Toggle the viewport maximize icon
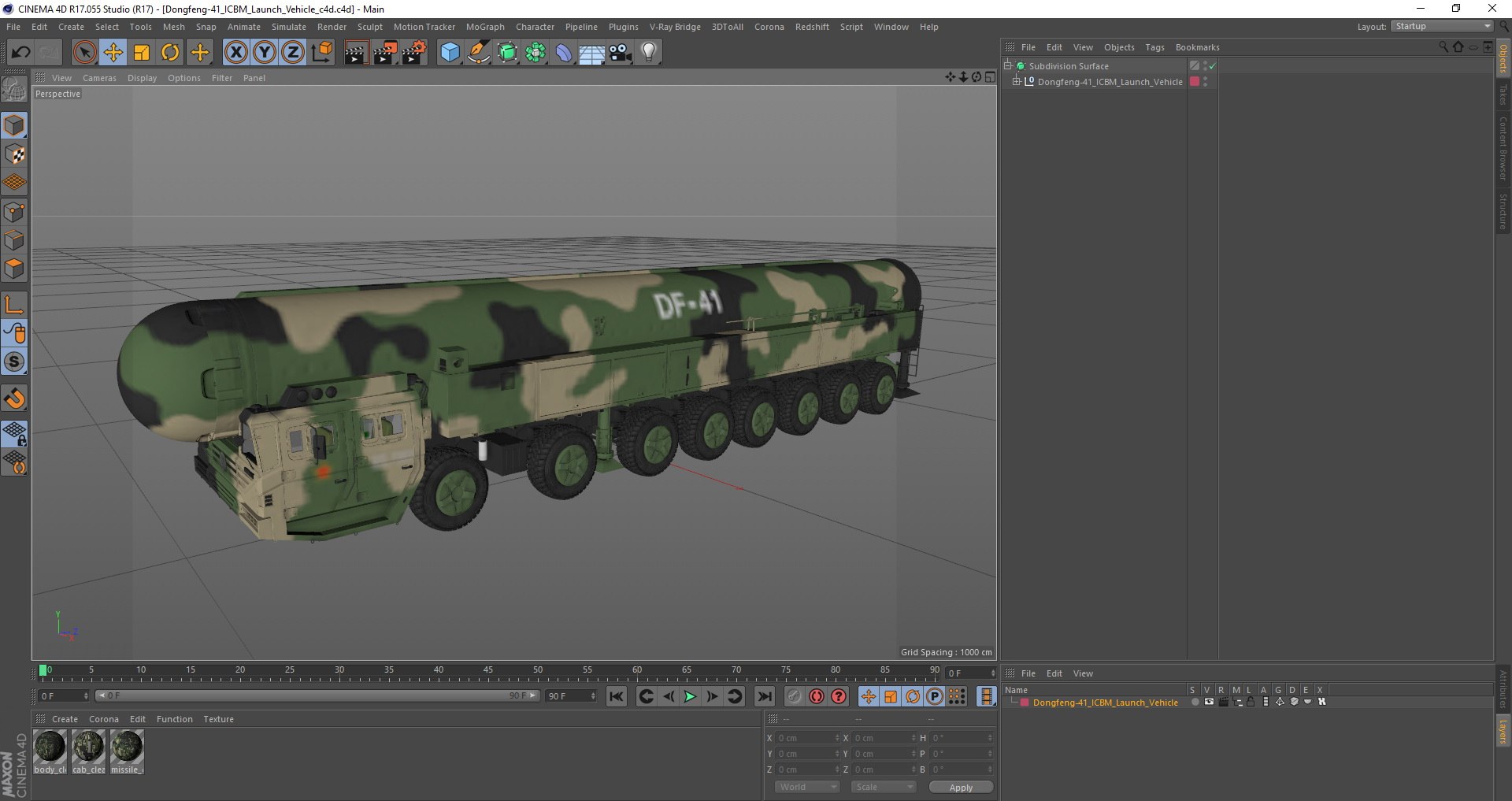Image resolution: width=1512 pixels, height=801 pixels. (x=990, y=77)
